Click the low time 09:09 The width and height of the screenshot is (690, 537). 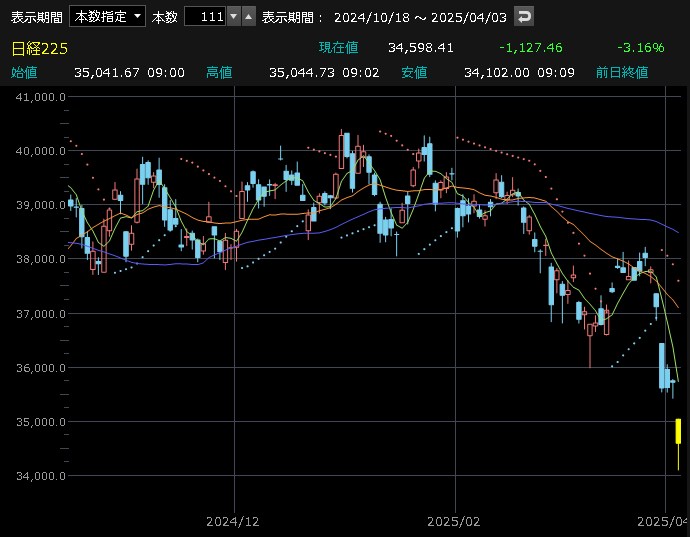click(x=556, y=73)
